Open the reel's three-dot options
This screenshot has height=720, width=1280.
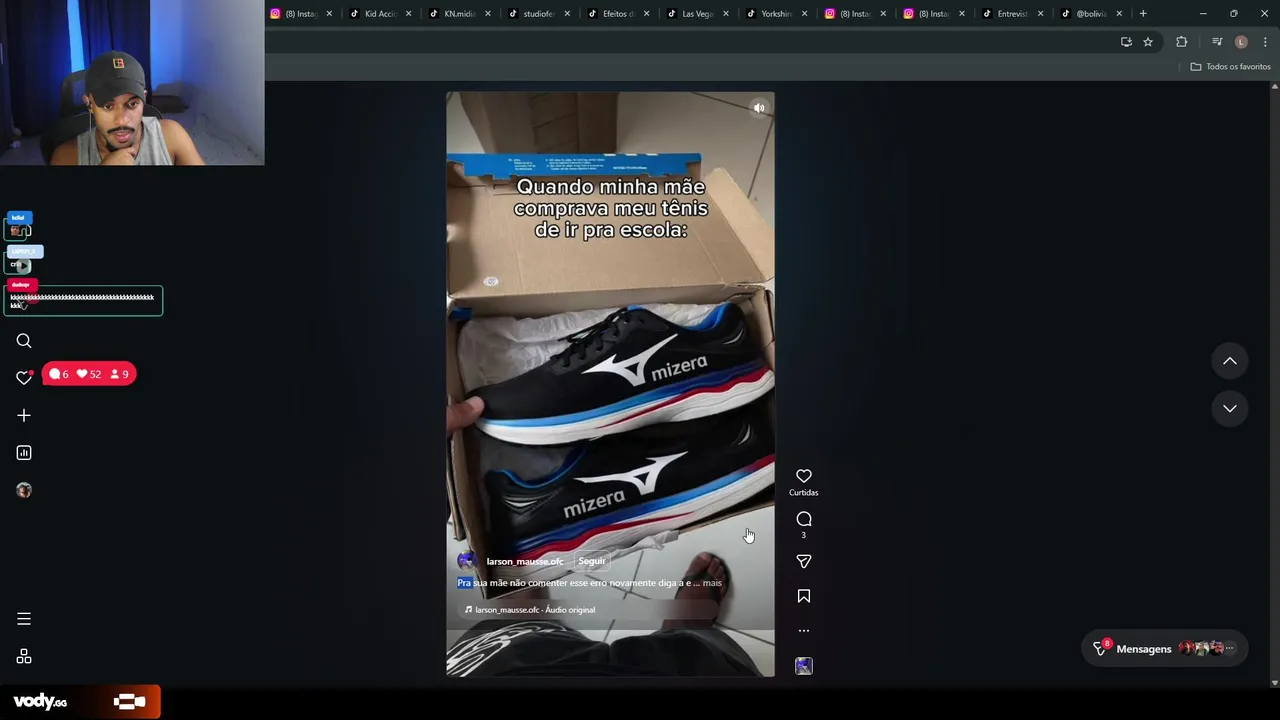(x=804, y=631)
